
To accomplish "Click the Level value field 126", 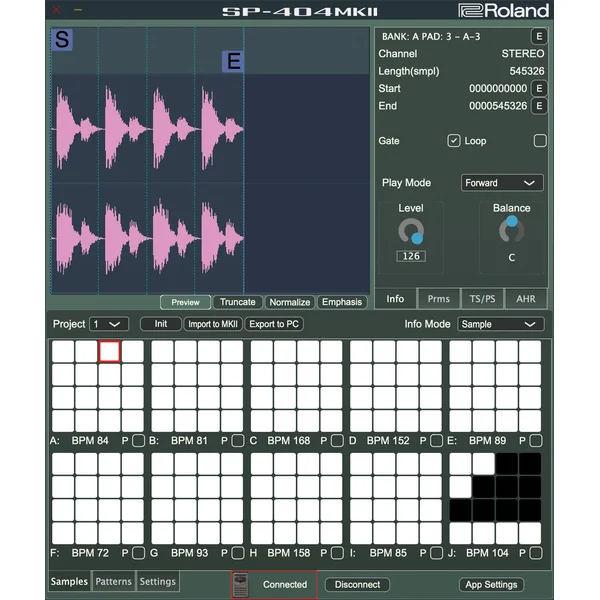I will (x=411, y=256).
